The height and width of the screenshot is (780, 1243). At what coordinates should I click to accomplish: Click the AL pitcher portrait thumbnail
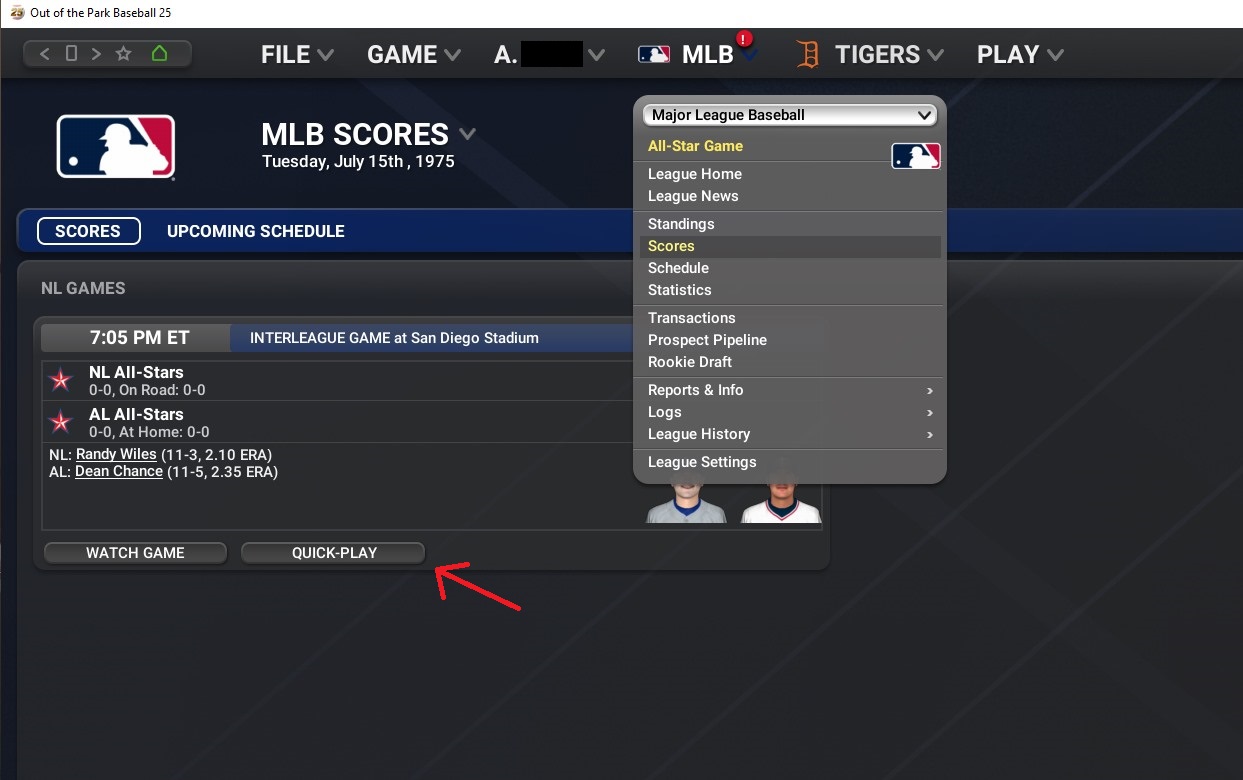point(780,495)
